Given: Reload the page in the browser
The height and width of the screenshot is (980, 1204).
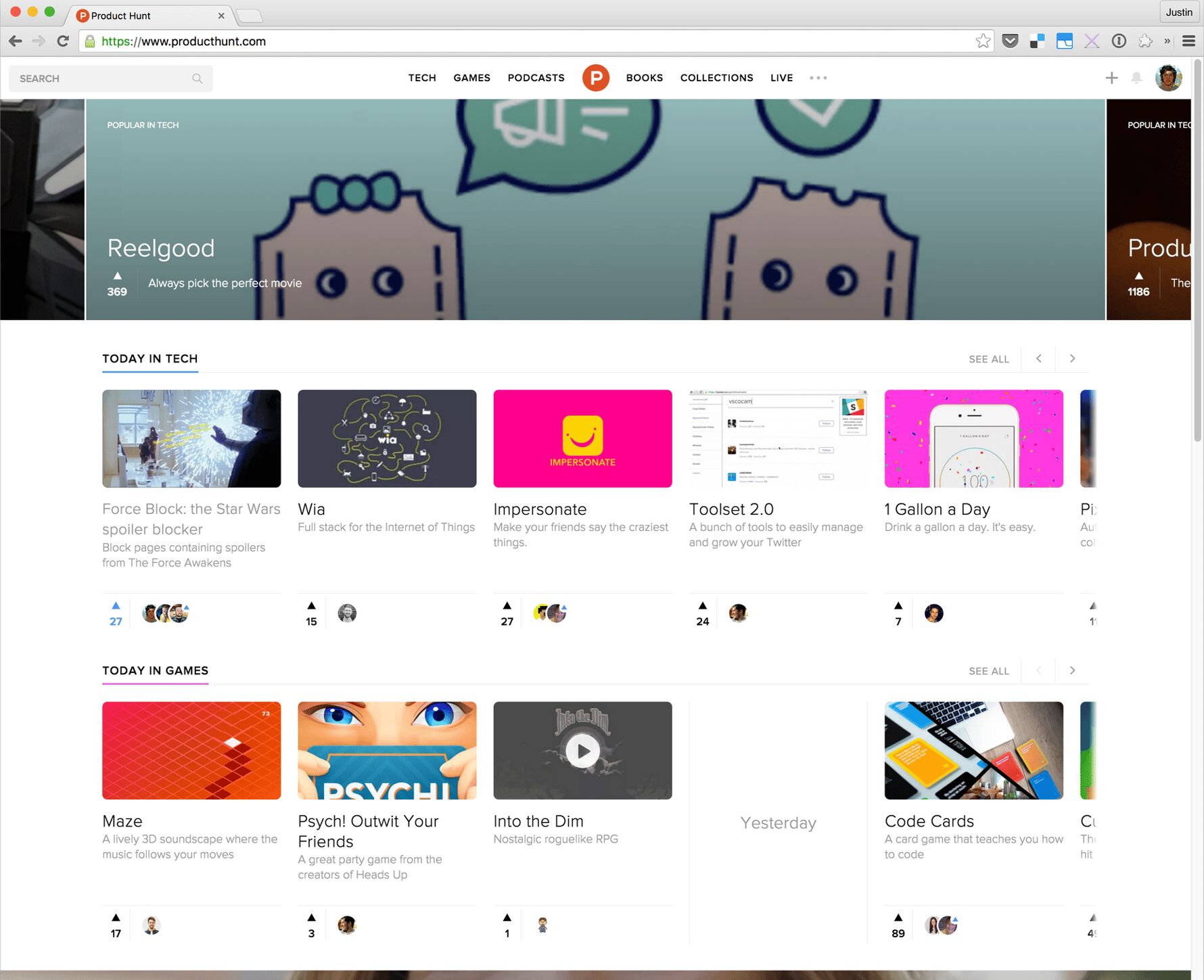Looking at the screenshot, I should (63, 41).
